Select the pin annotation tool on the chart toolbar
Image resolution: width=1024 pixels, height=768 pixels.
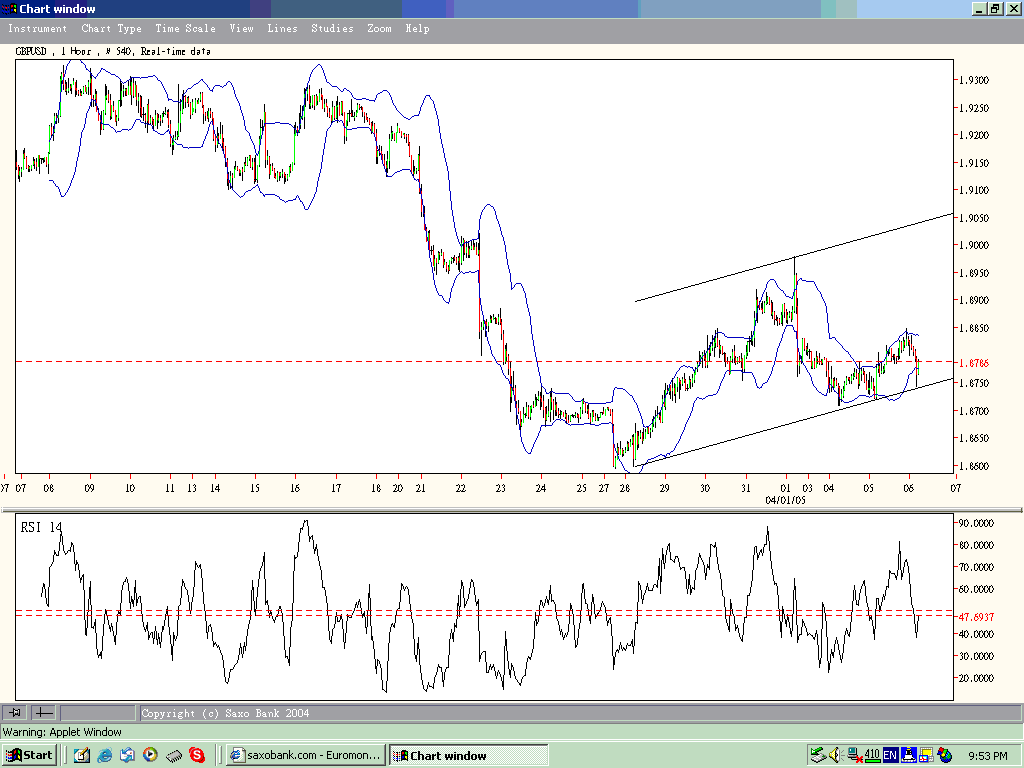[x=14, y=712]
